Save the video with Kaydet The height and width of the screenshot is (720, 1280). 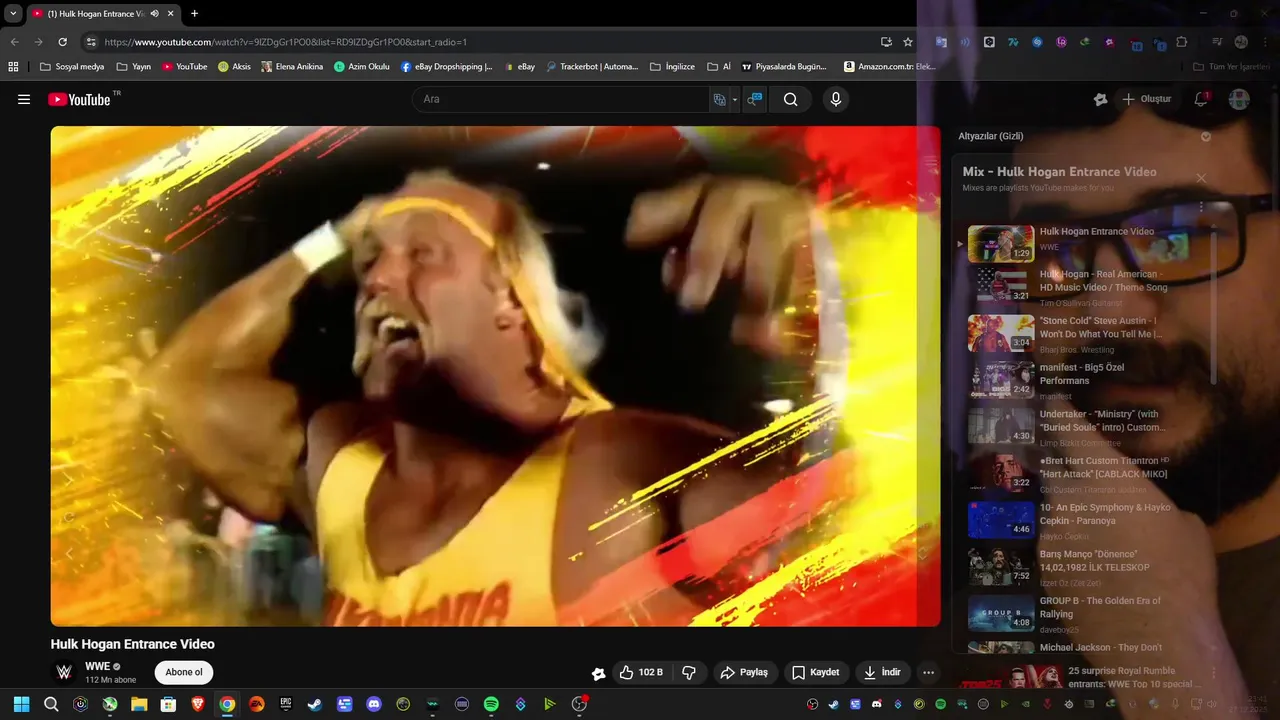pos(816,673)
